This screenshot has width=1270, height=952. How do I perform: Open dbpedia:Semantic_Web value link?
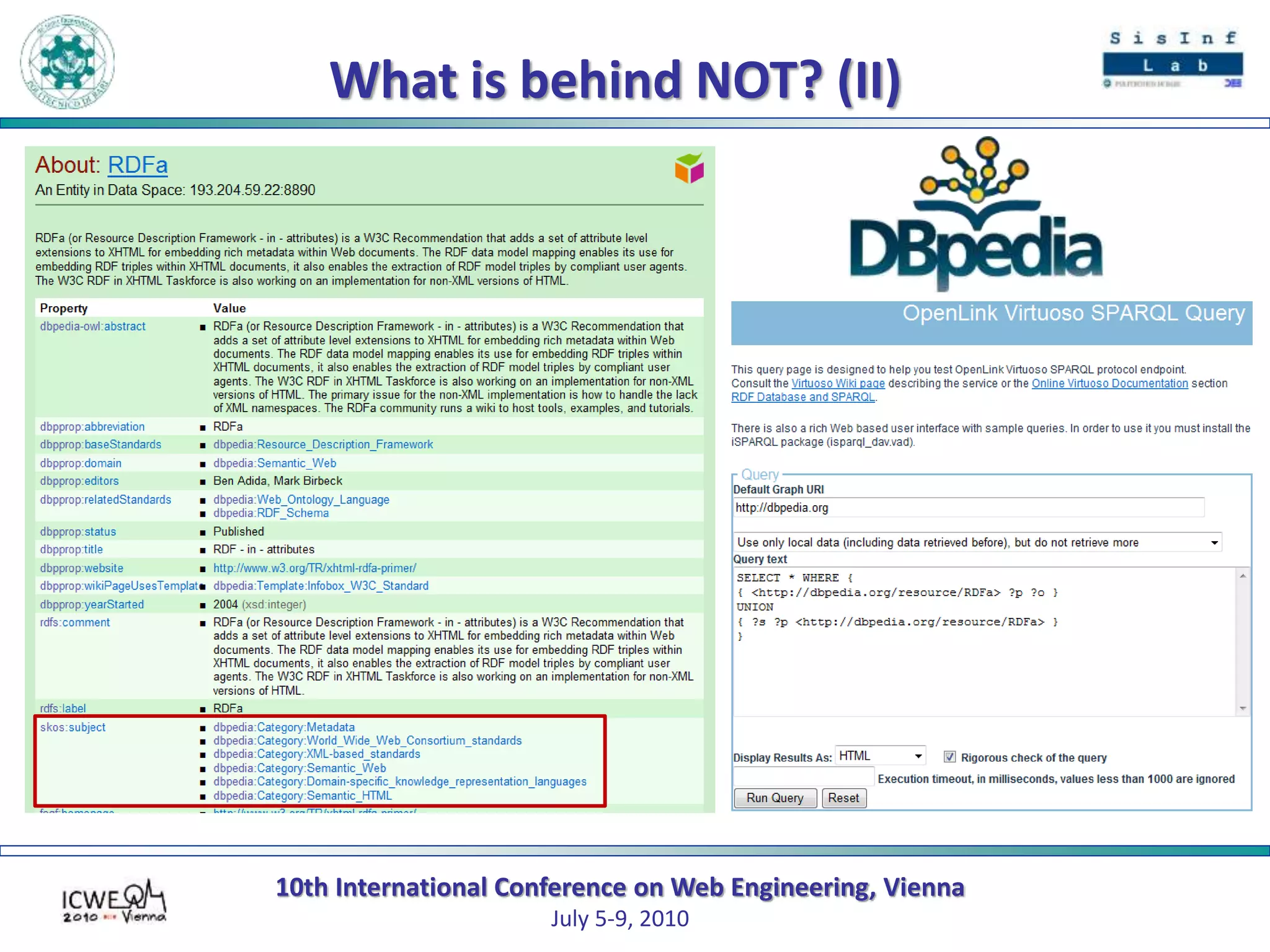pyautogui.click(x=275, y=464)
